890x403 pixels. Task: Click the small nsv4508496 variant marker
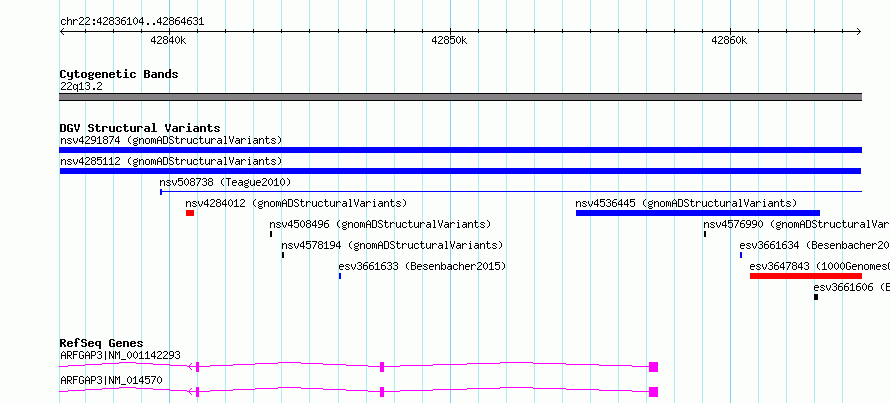pyautogui.click(x=271, y=234)
